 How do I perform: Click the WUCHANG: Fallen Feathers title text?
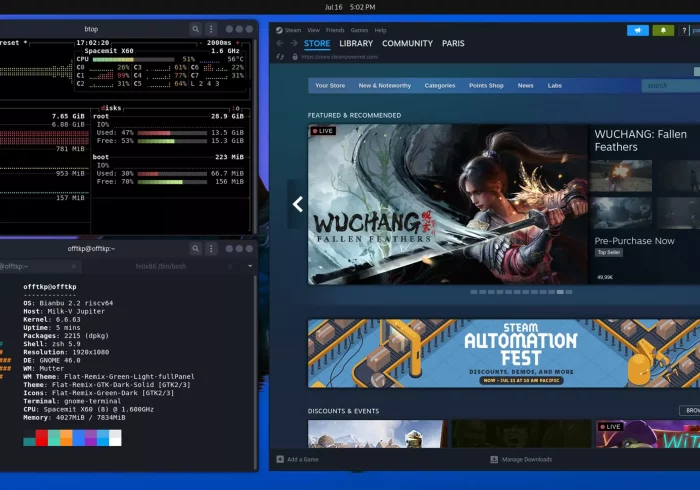click(x=640, y=141)
